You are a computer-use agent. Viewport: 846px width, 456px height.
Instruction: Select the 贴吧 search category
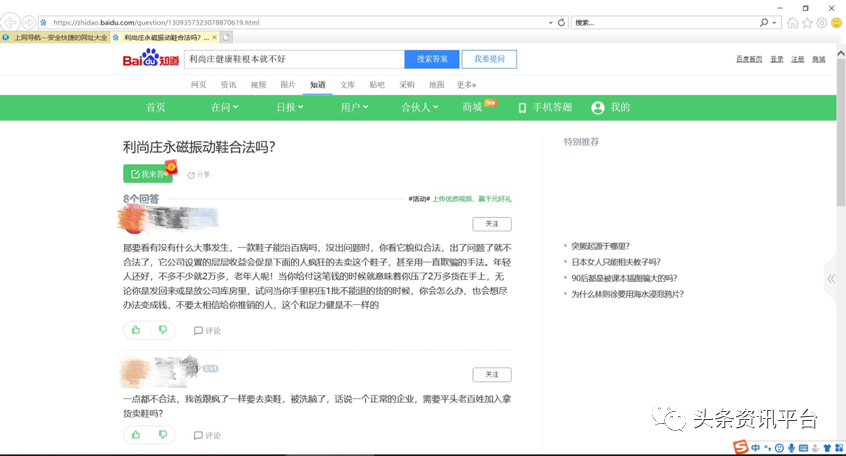click(377, 85)
